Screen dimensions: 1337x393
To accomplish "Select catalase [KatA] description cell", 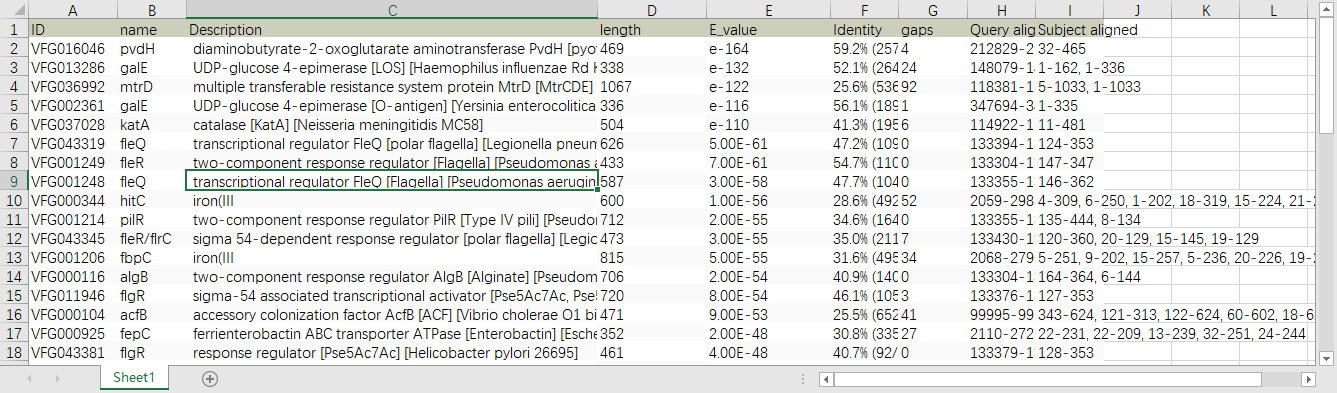I will click(392, 124).
